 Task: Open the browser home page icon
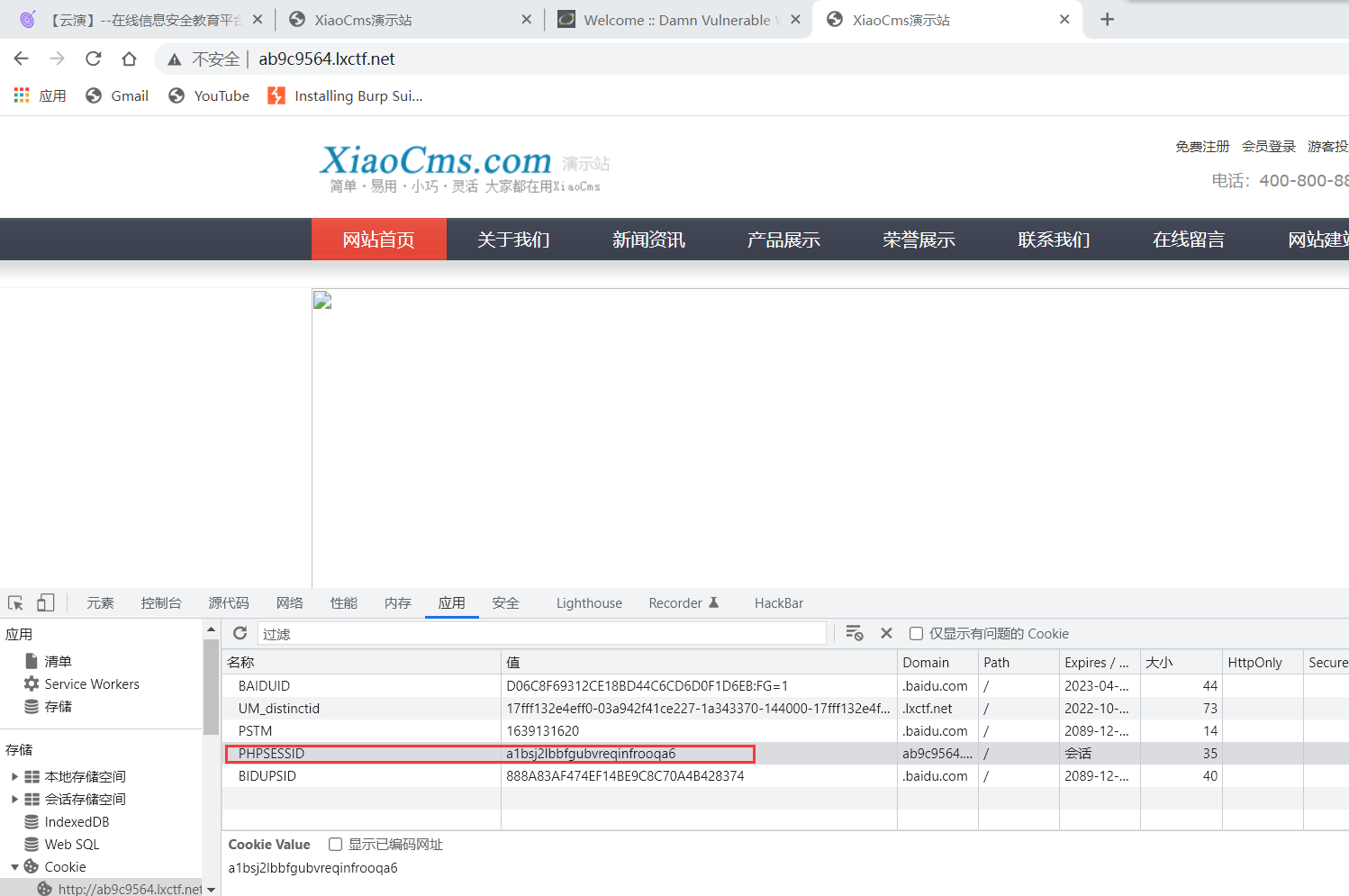point(130,59)
